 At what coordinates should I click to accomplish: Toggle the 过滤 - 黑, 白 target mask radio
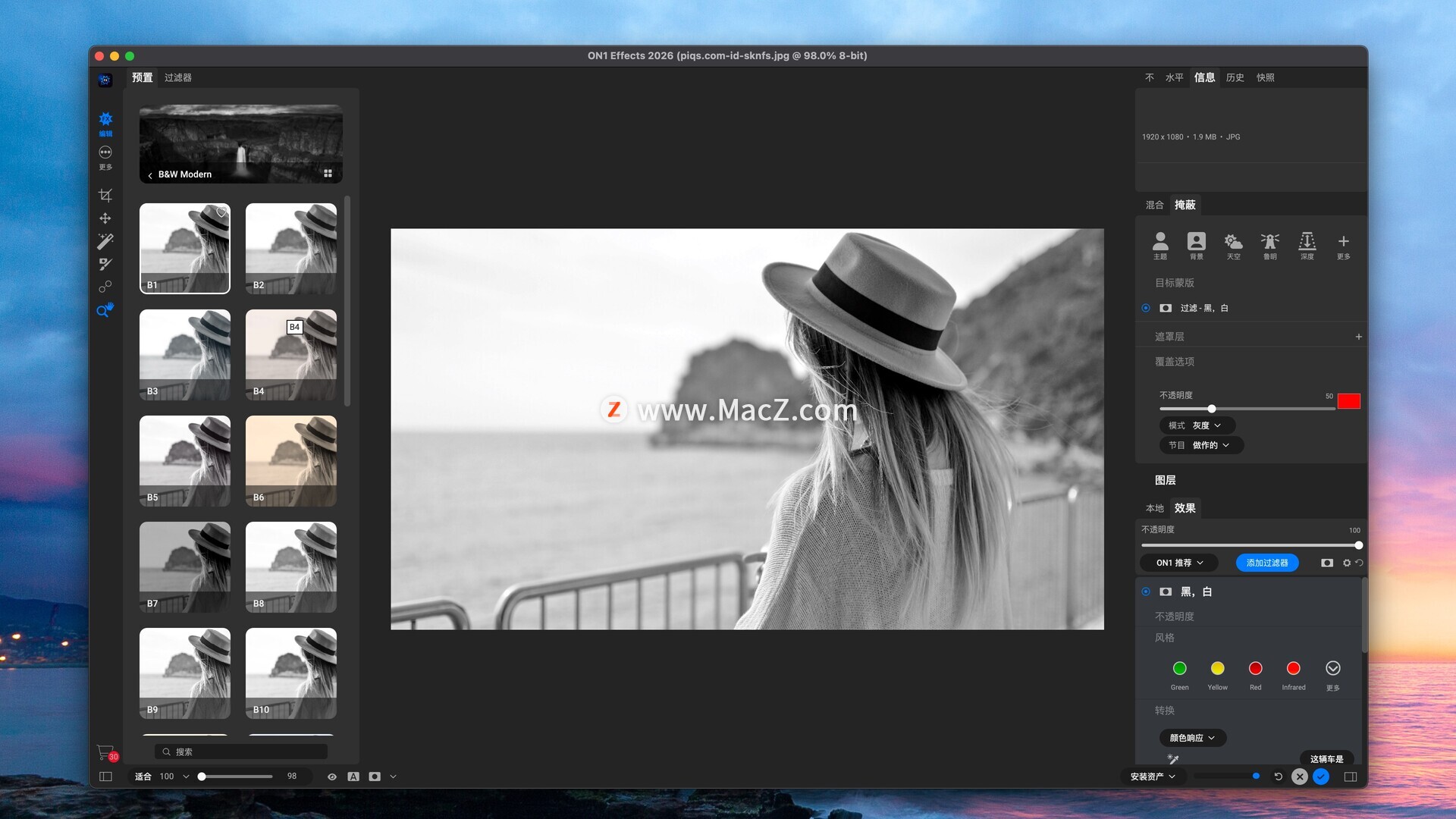click(x=1146, y=308)
